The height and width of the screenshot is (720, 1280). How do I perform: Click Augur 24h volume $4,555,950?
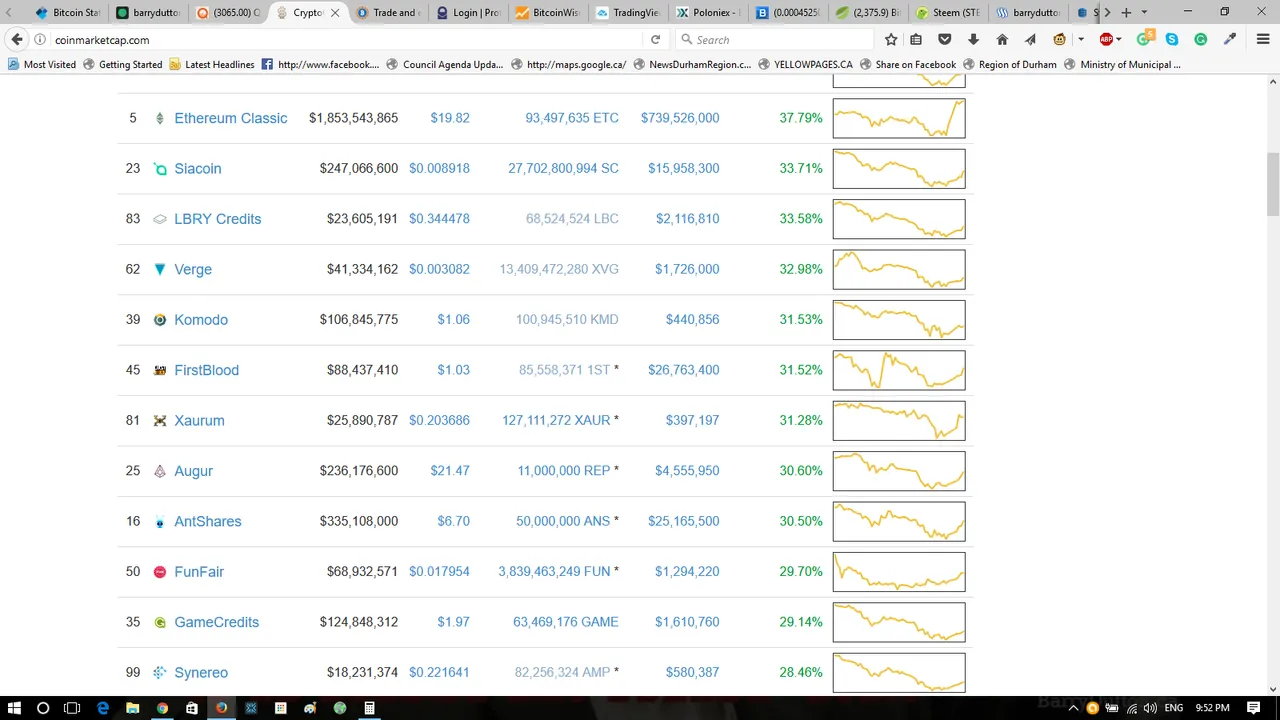pos(687,471)
